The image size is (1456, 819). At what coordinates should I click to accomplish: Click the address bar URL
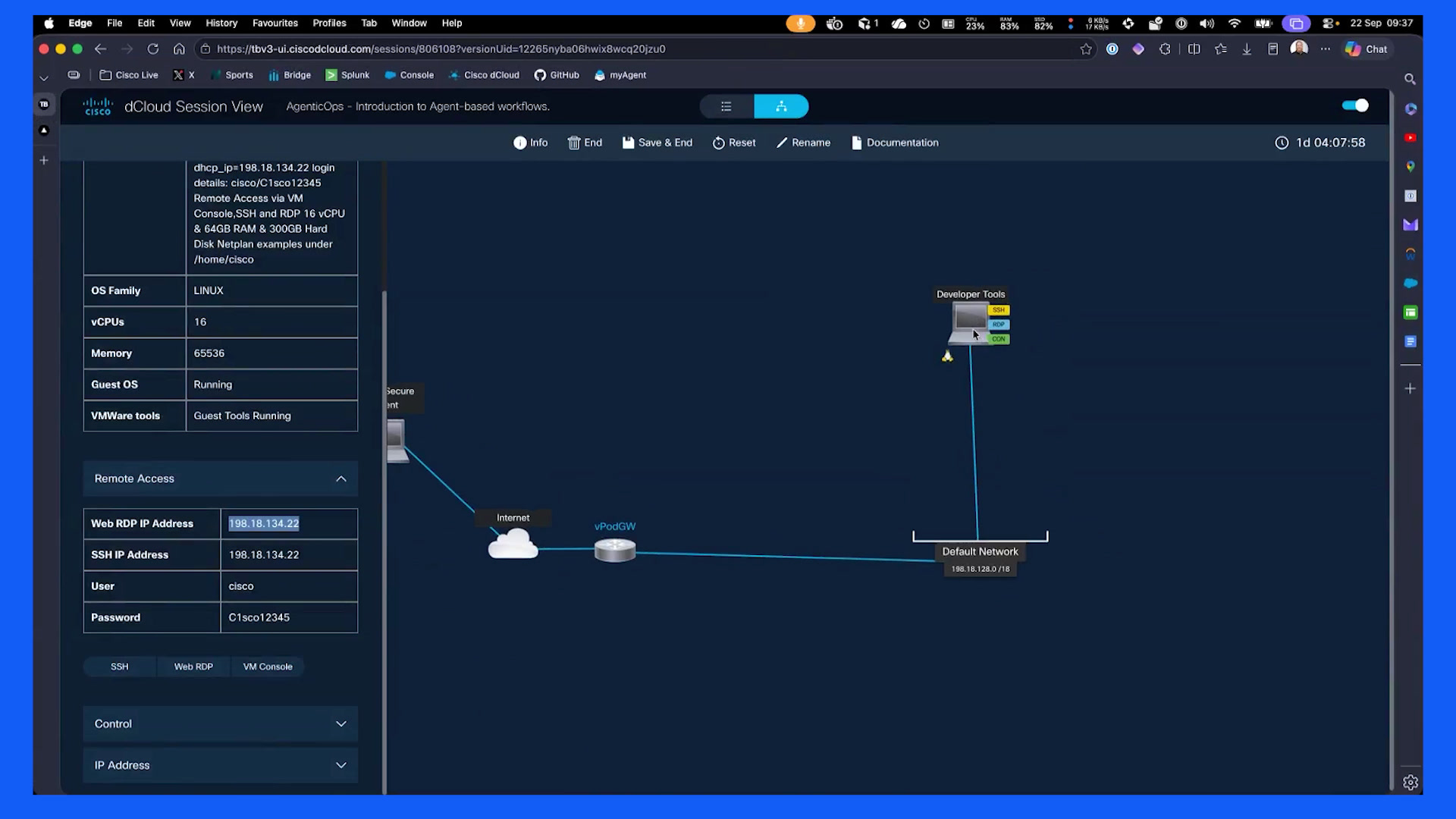point(441,49)
